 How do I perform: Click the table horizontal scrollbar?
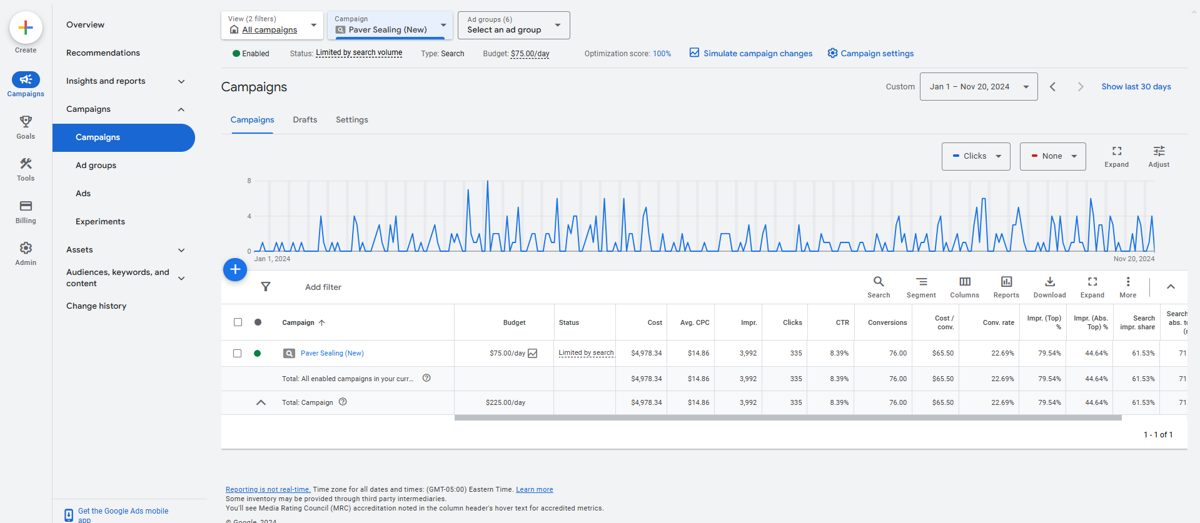coord(788,418)
